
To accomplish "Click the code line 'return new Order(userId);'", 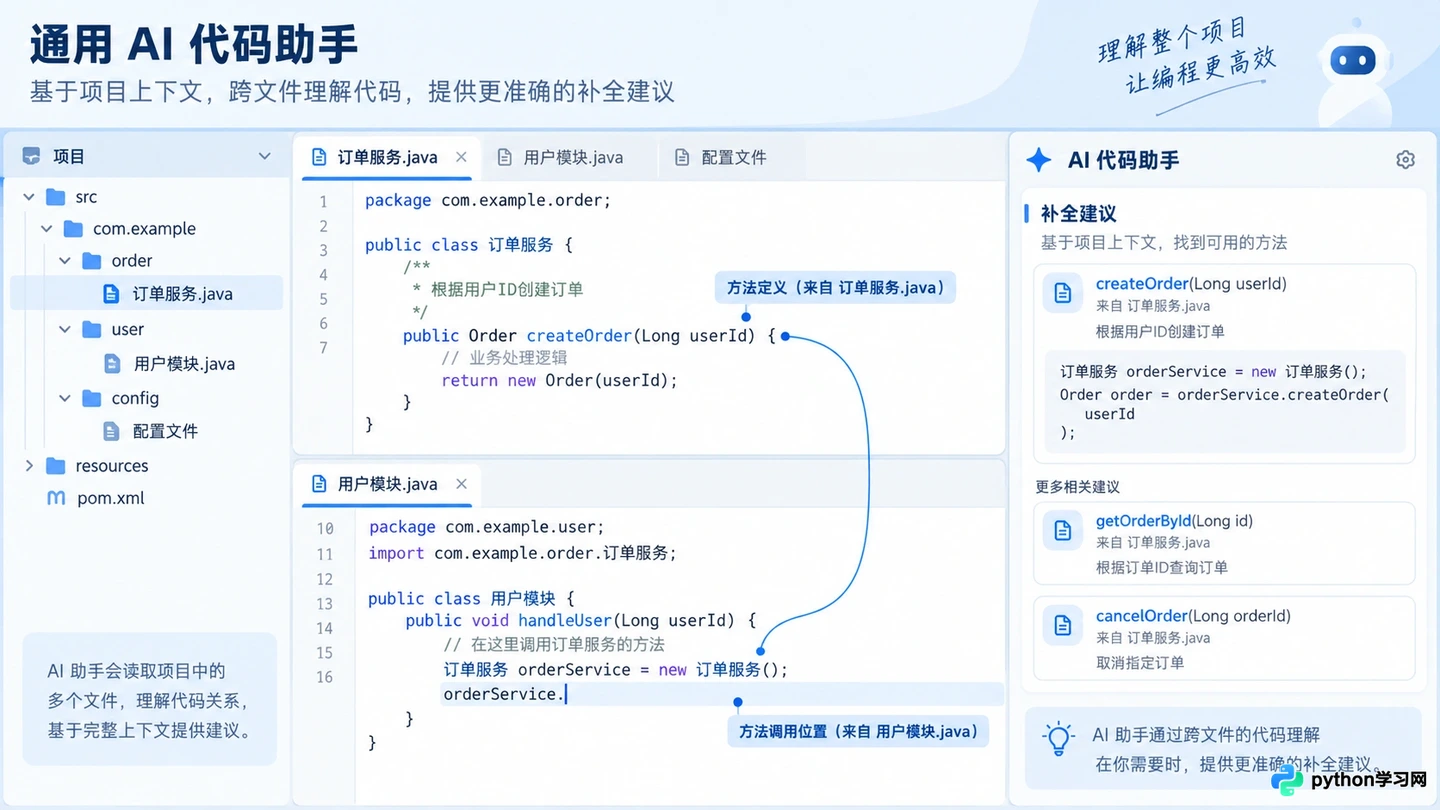I will click(x=560, y=380).
